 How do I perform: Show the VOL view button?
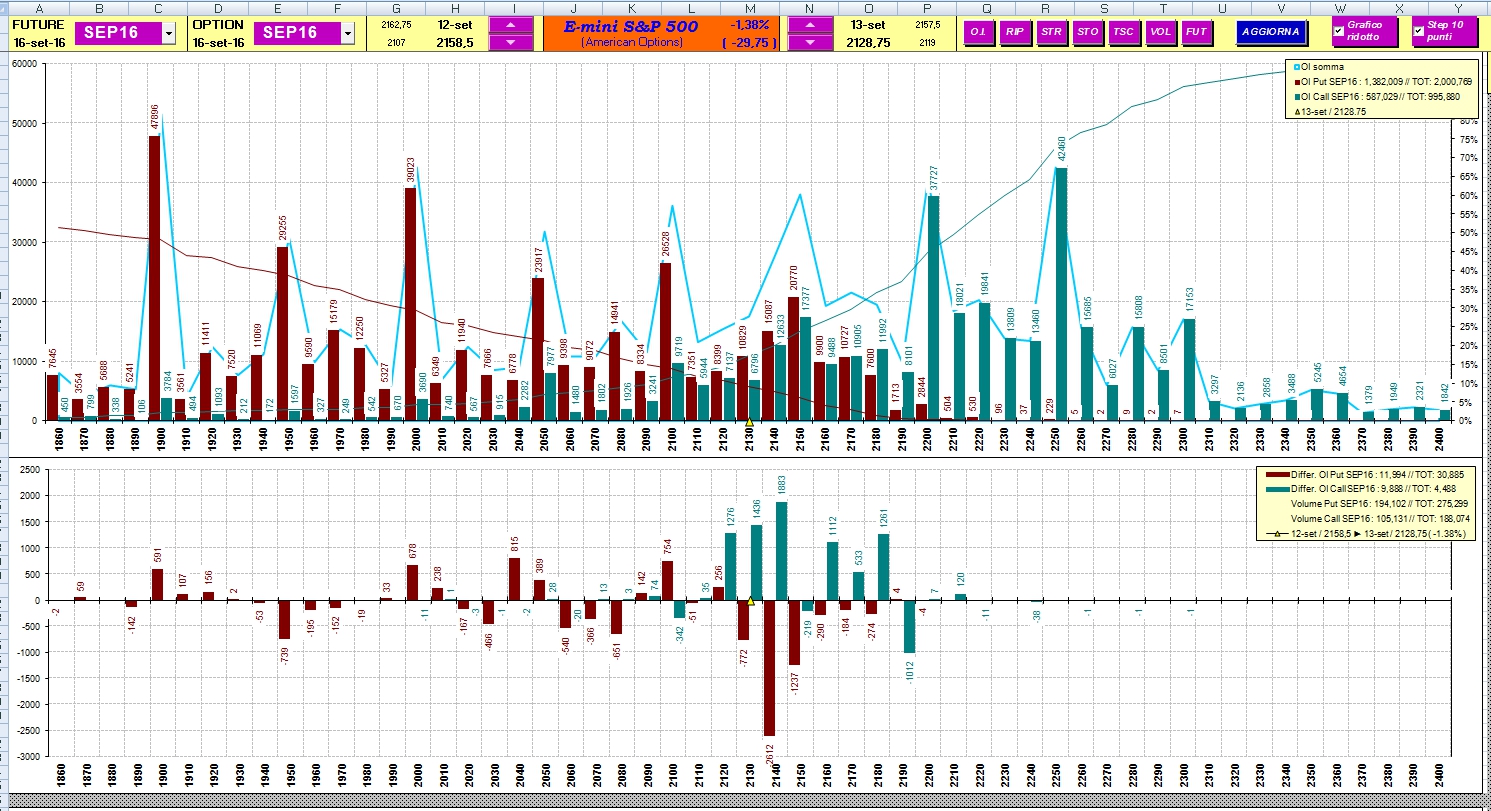(x=1159, y=32)
